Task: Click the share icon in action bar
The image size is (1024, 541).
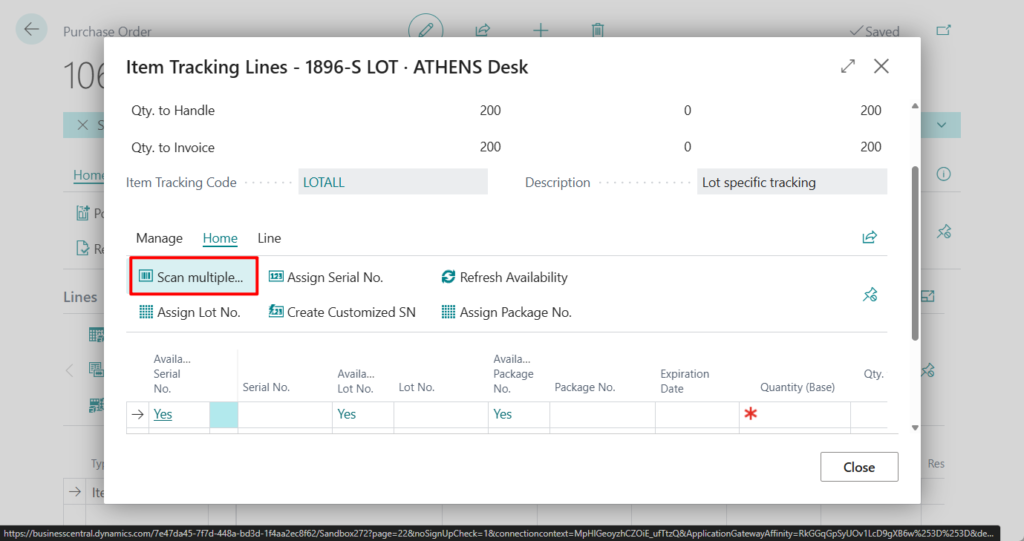Action: [x=869, y=238]
